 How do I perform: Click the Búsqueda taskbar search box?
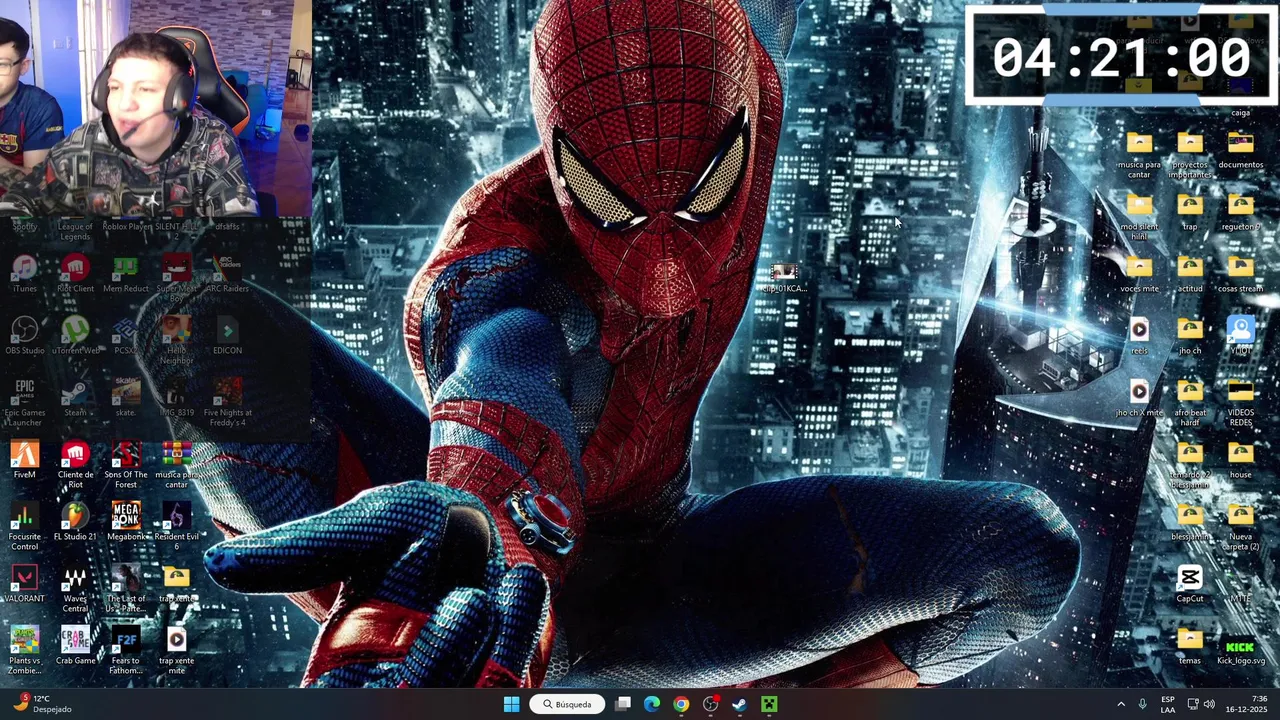567,704
